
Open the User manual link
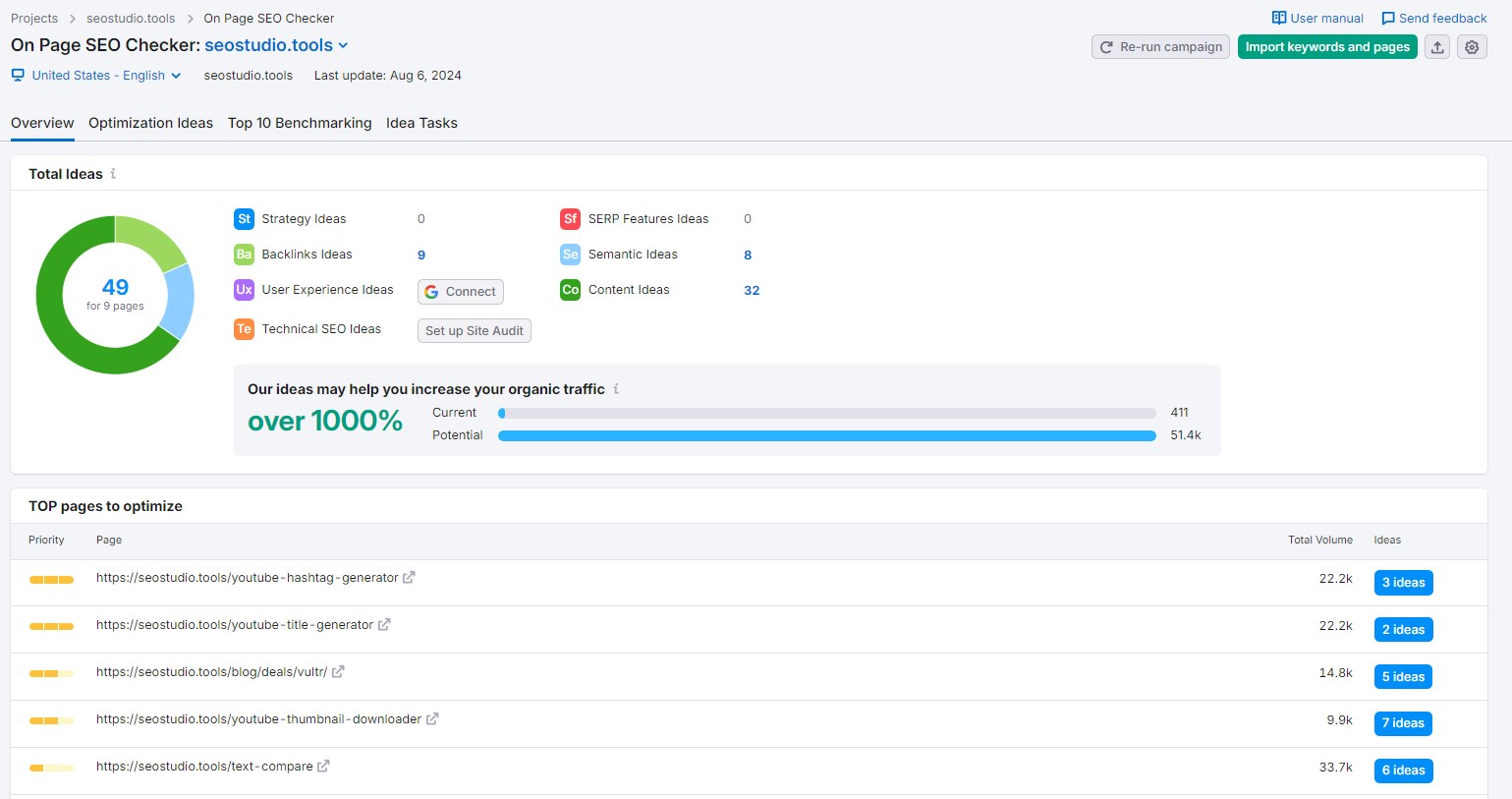coord(1317,19)
